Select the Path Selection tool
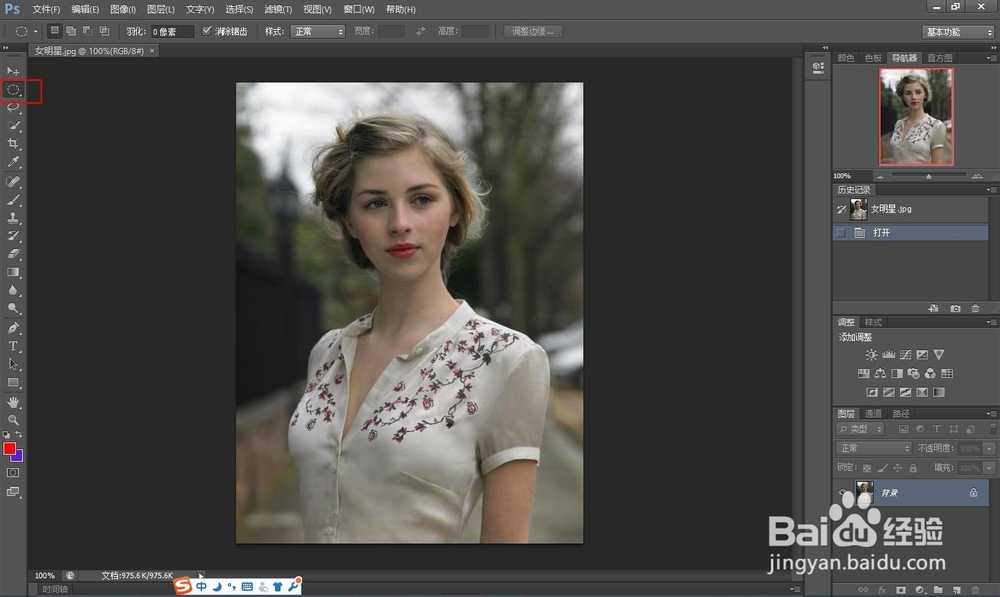1000x597 pixels. [13, 364]
